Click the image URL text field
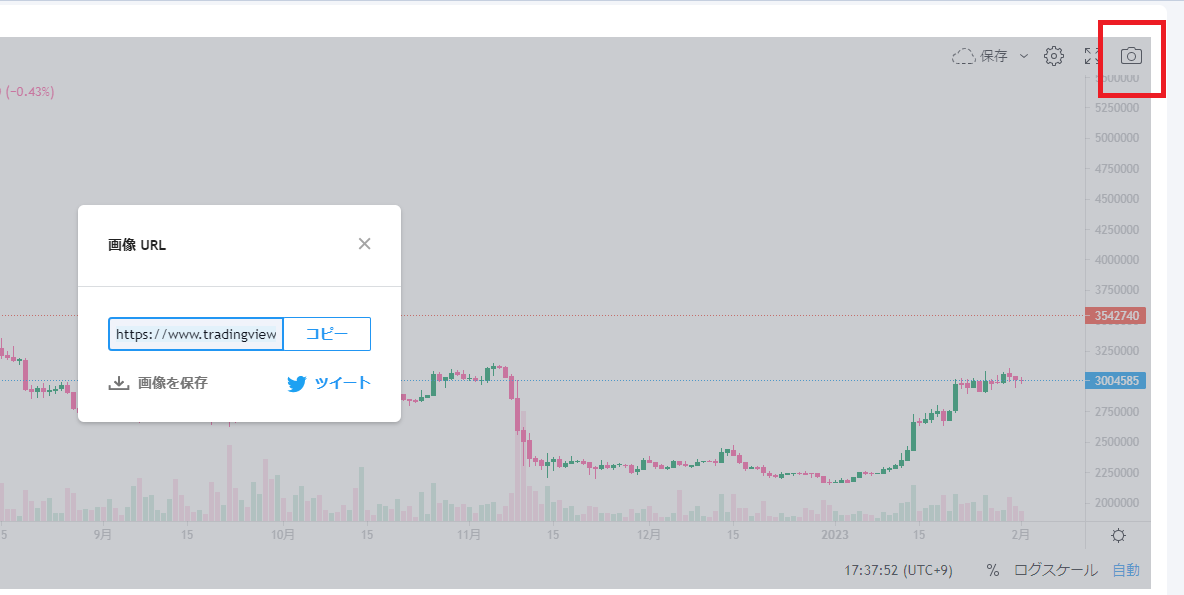Image resolution: width=1184 pixels, height=595 pixels. click(196, 334)
